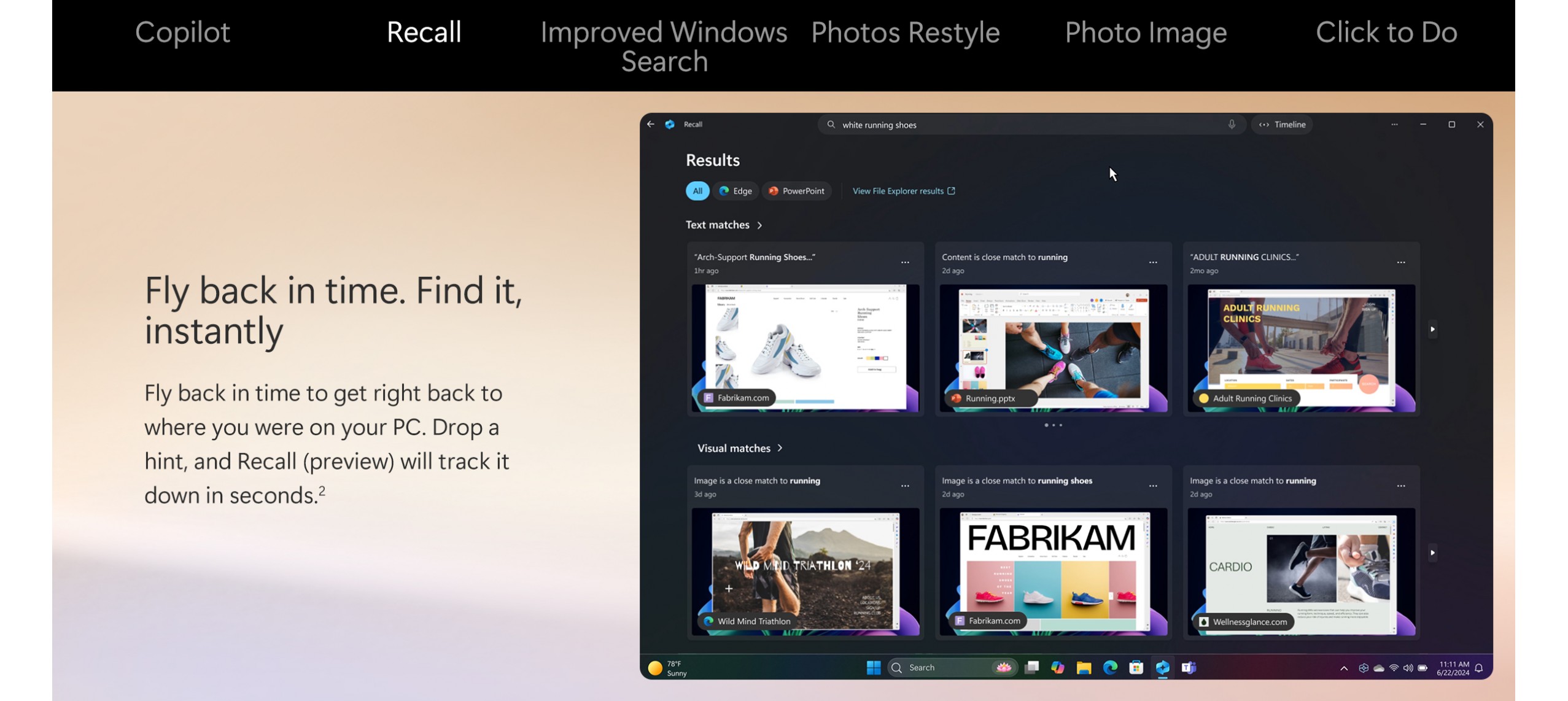The width and height of the screenshot is (1568, 701).
Task: Switch to Improved Windows Search tab
Action: (x=664, y=47)
